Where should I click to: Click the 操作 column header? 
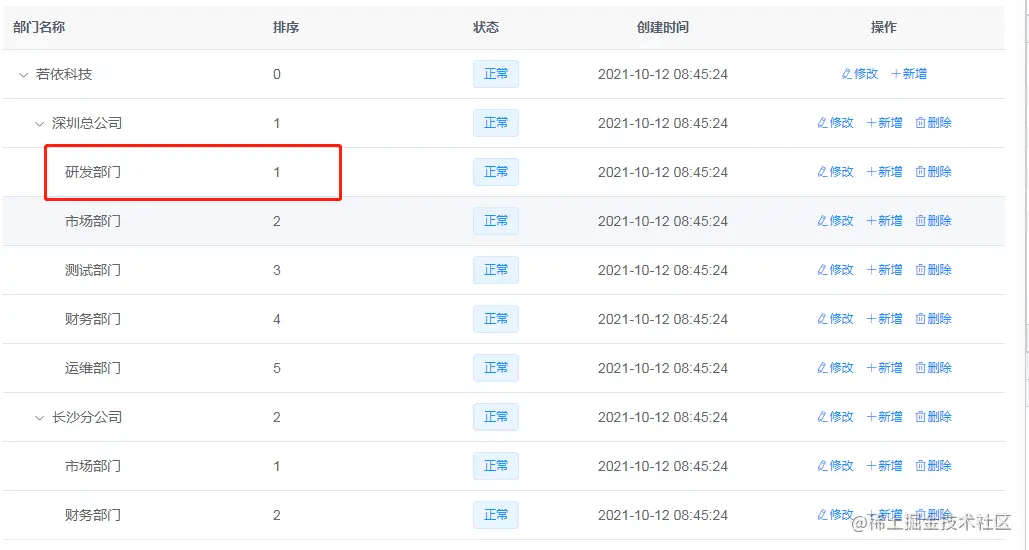point(883,28)
